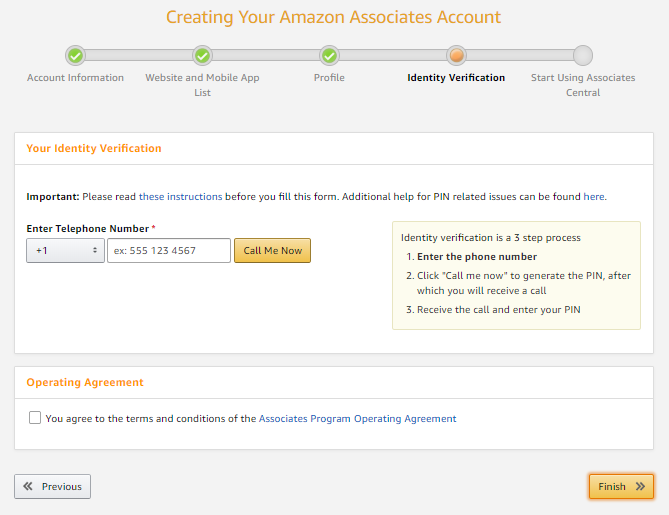Select the Identity Verification step label
Screen dimensions: 669x515
coord(456,78)
